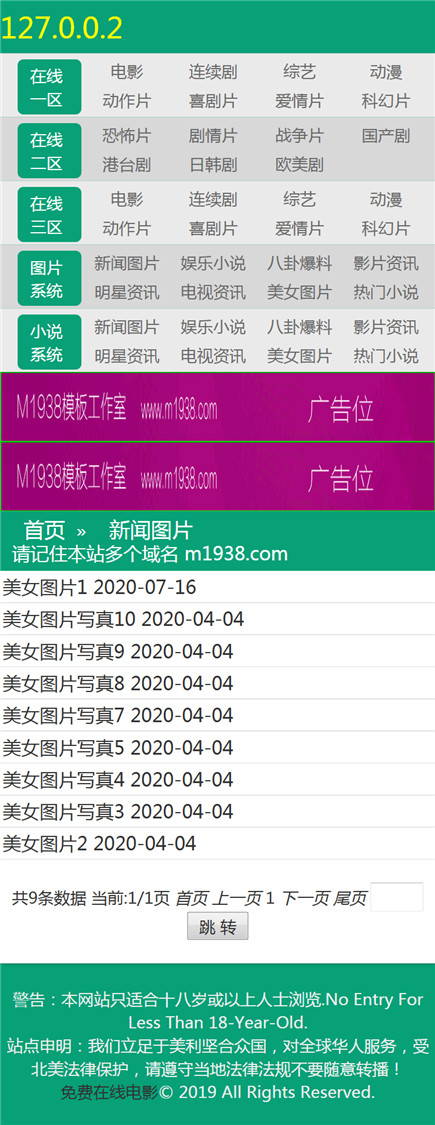Click the 下一页 pagination link
This screenshot has width=435, height=1125.
click(x=305, y=898)
